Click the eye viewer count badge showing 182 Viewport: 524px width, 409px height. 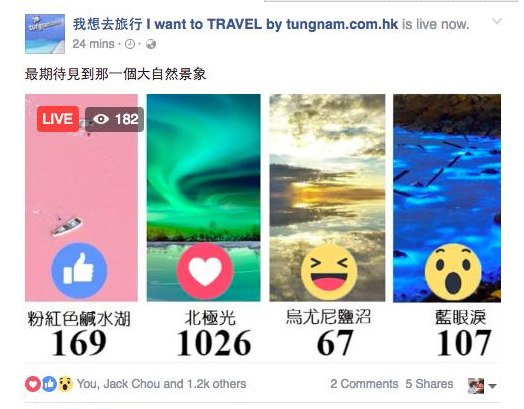tap(115, 119)
